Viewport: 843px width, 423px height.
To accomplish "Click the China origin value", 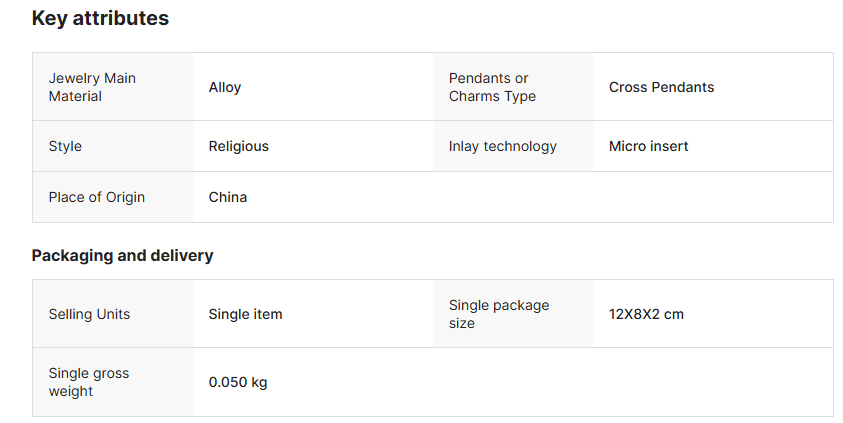I will click(227, 197).
